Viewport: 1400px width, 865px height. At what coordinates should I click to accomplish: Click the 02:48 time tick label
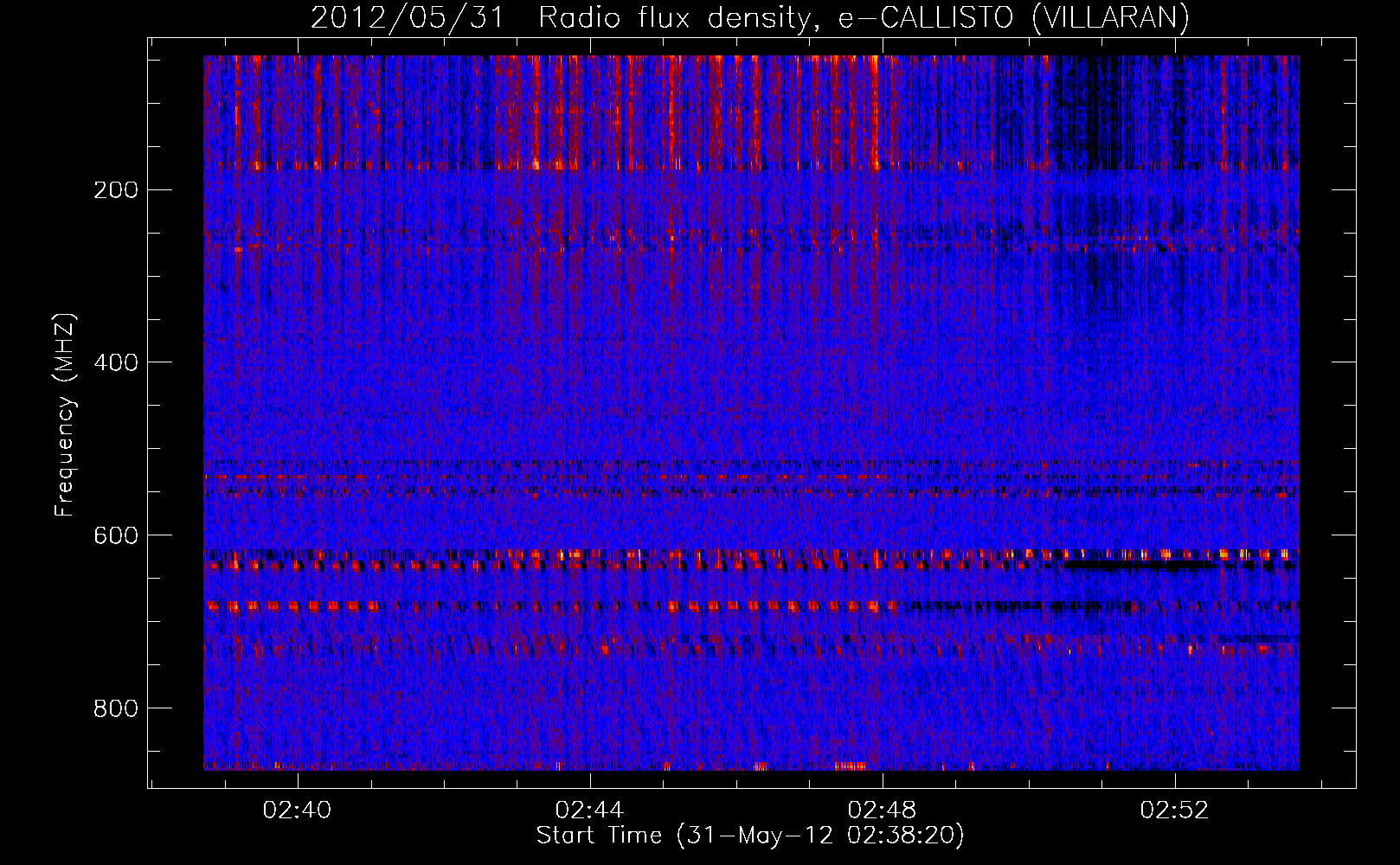(x=883, y=811)
